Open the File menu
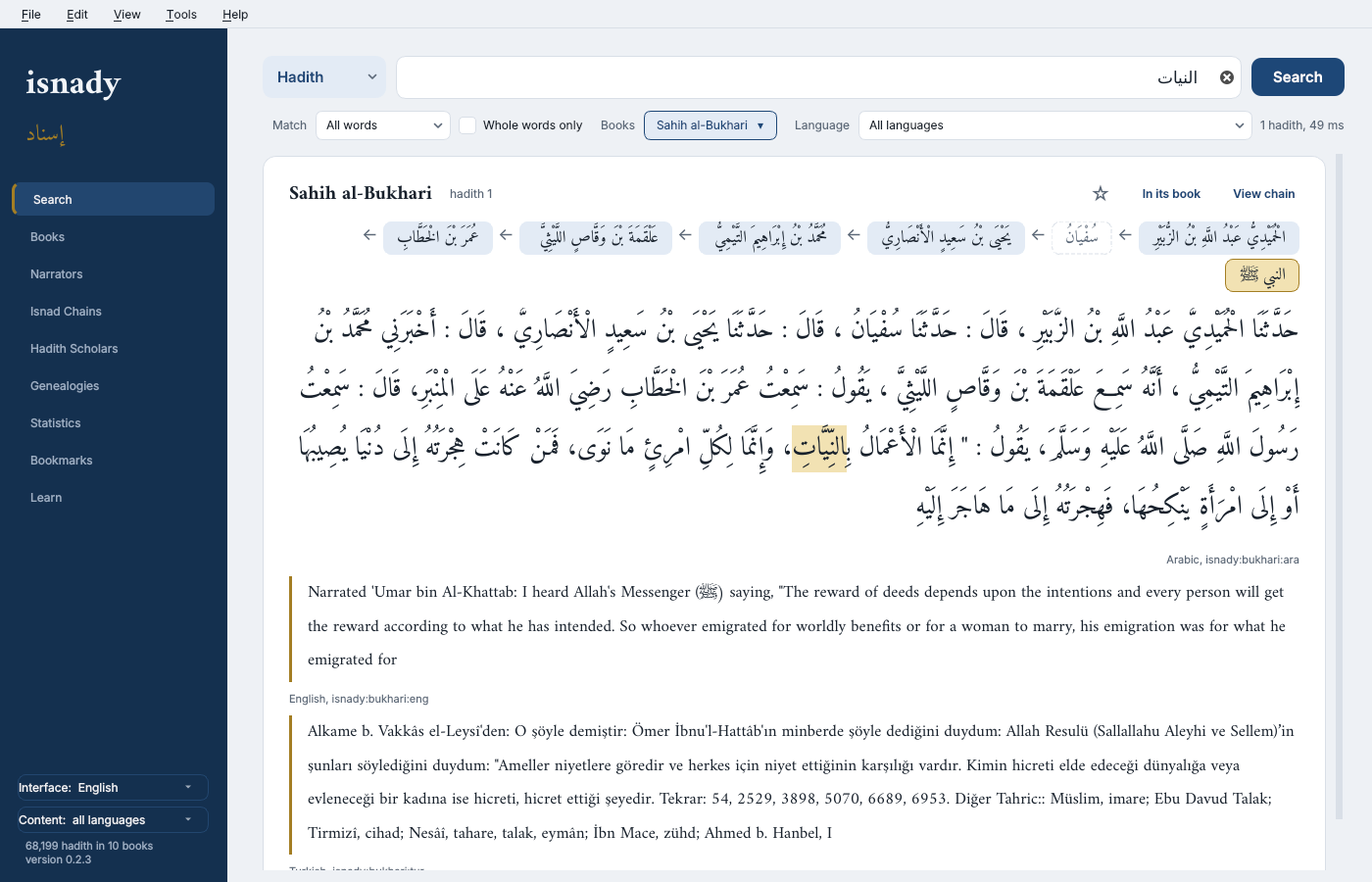This screenshot has width=1372, height=882. click(x=31, y=15)
